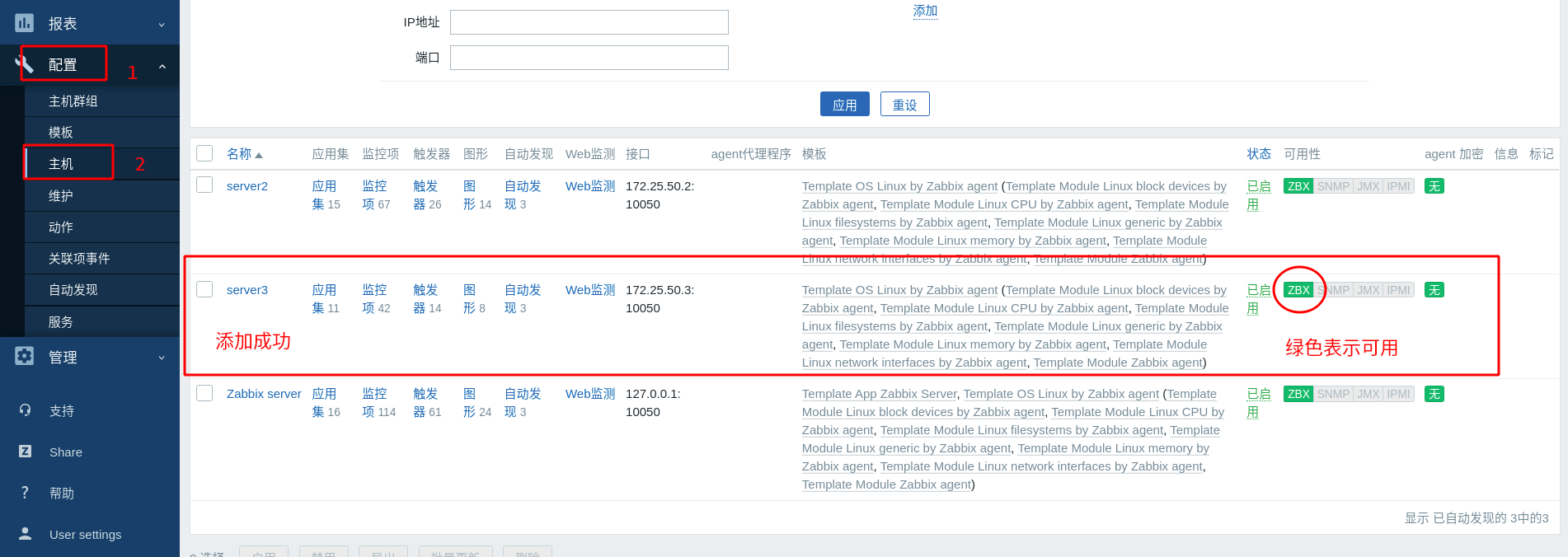The height and width of the screenshot is (557, 1568).
Task: Click the 添加 link above the filter
Action: pyautogui.click(x=925, y=11)
